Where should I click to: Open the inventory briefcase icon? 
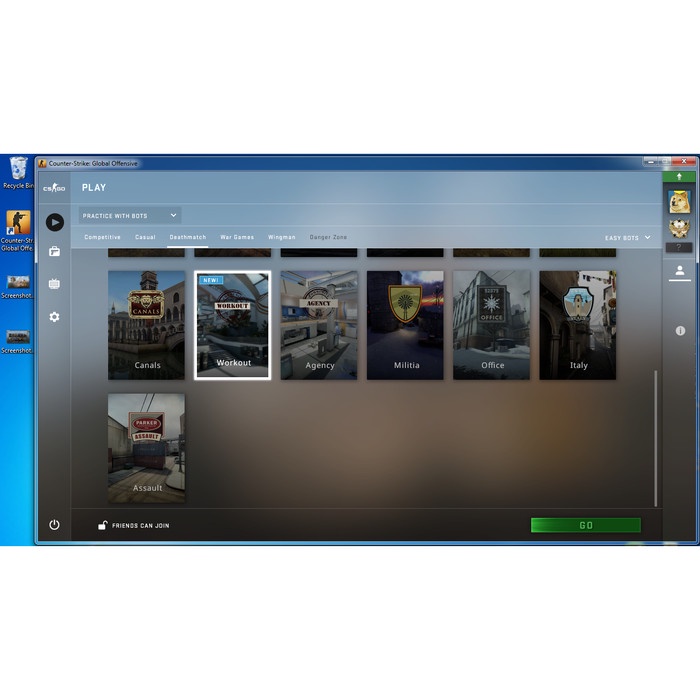coord(54,251)
